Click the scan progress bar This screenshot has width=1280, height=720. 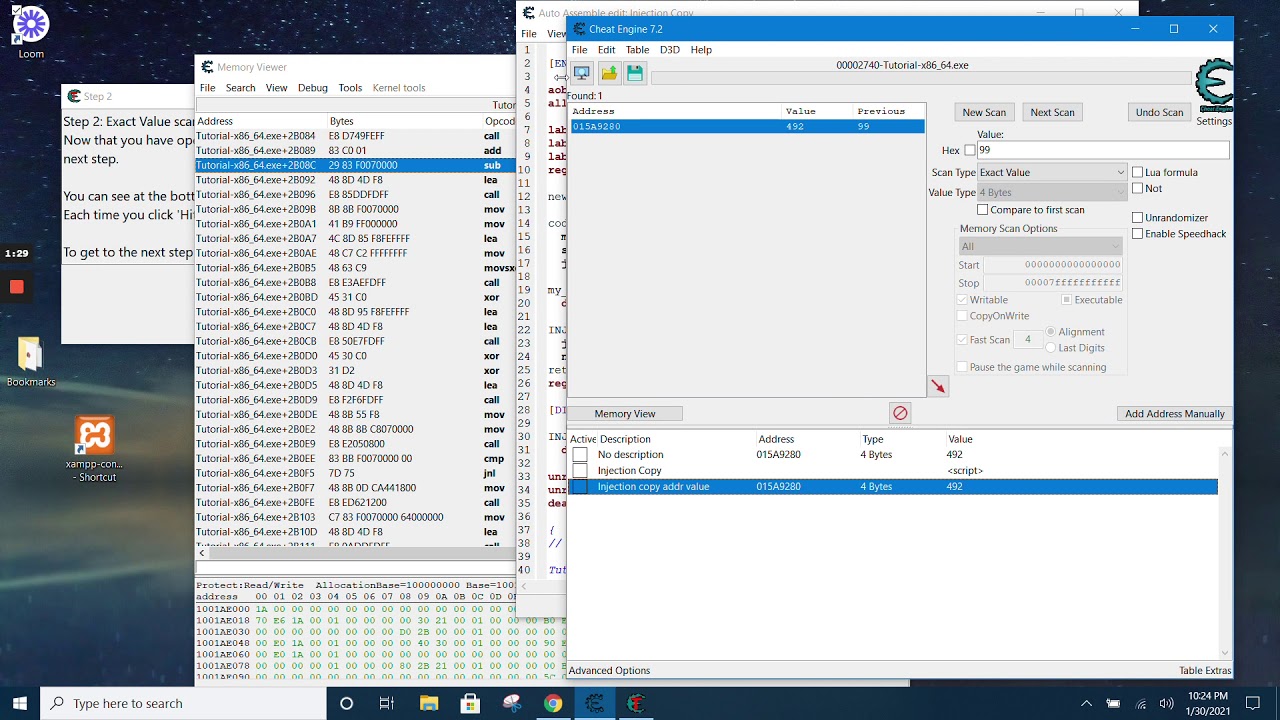coord(921,78)
